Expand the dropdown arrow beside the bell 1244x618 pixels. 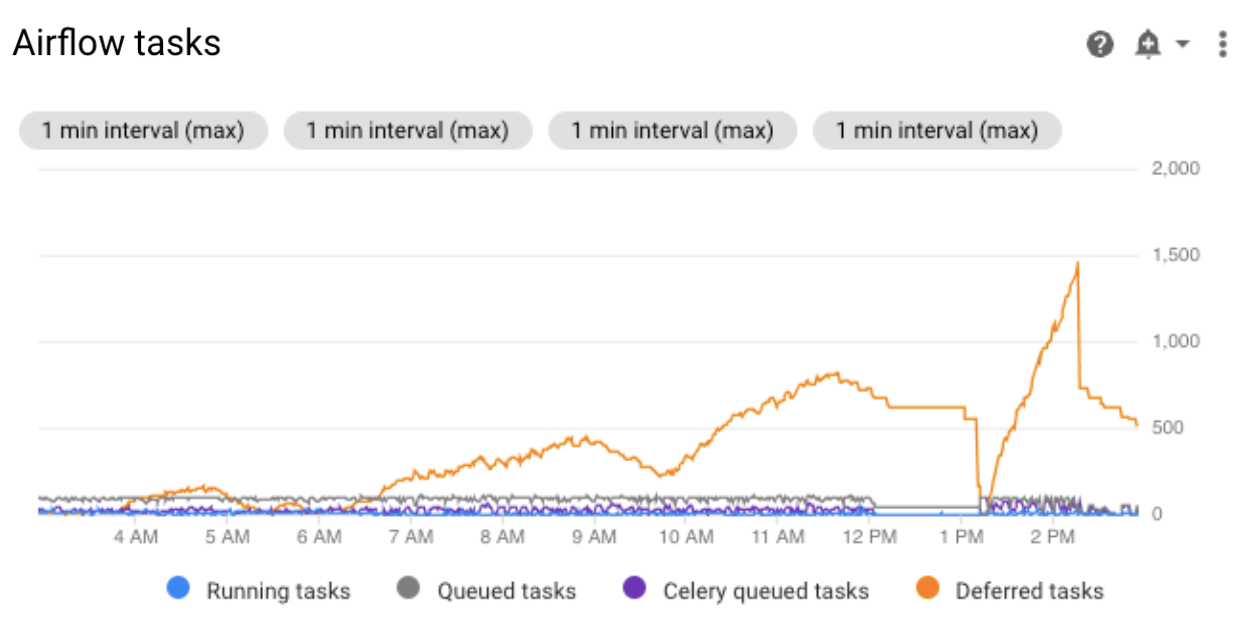tap(1182, 44)
